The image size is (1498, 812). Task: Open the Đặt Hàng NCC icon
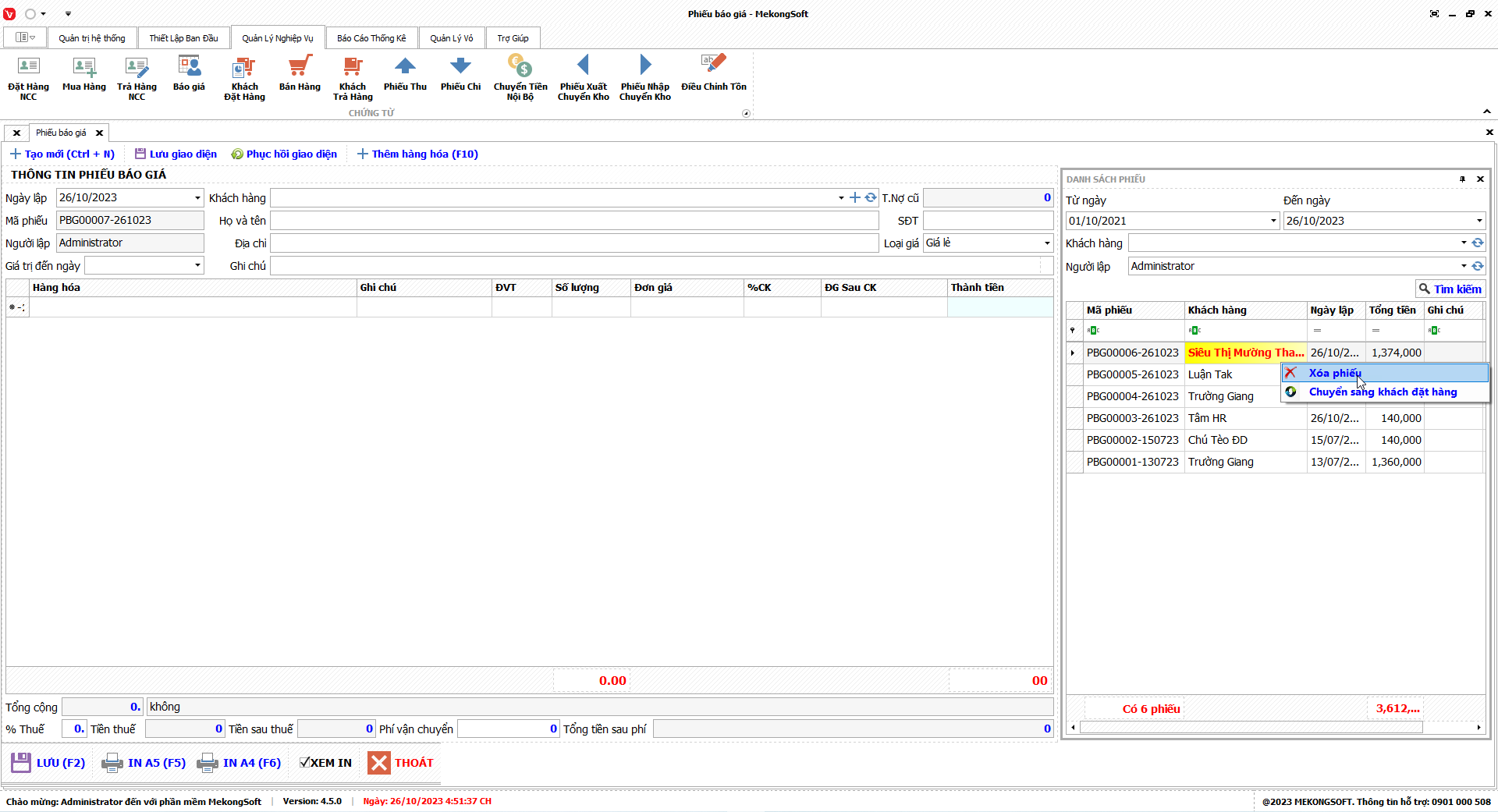point(28,67)
